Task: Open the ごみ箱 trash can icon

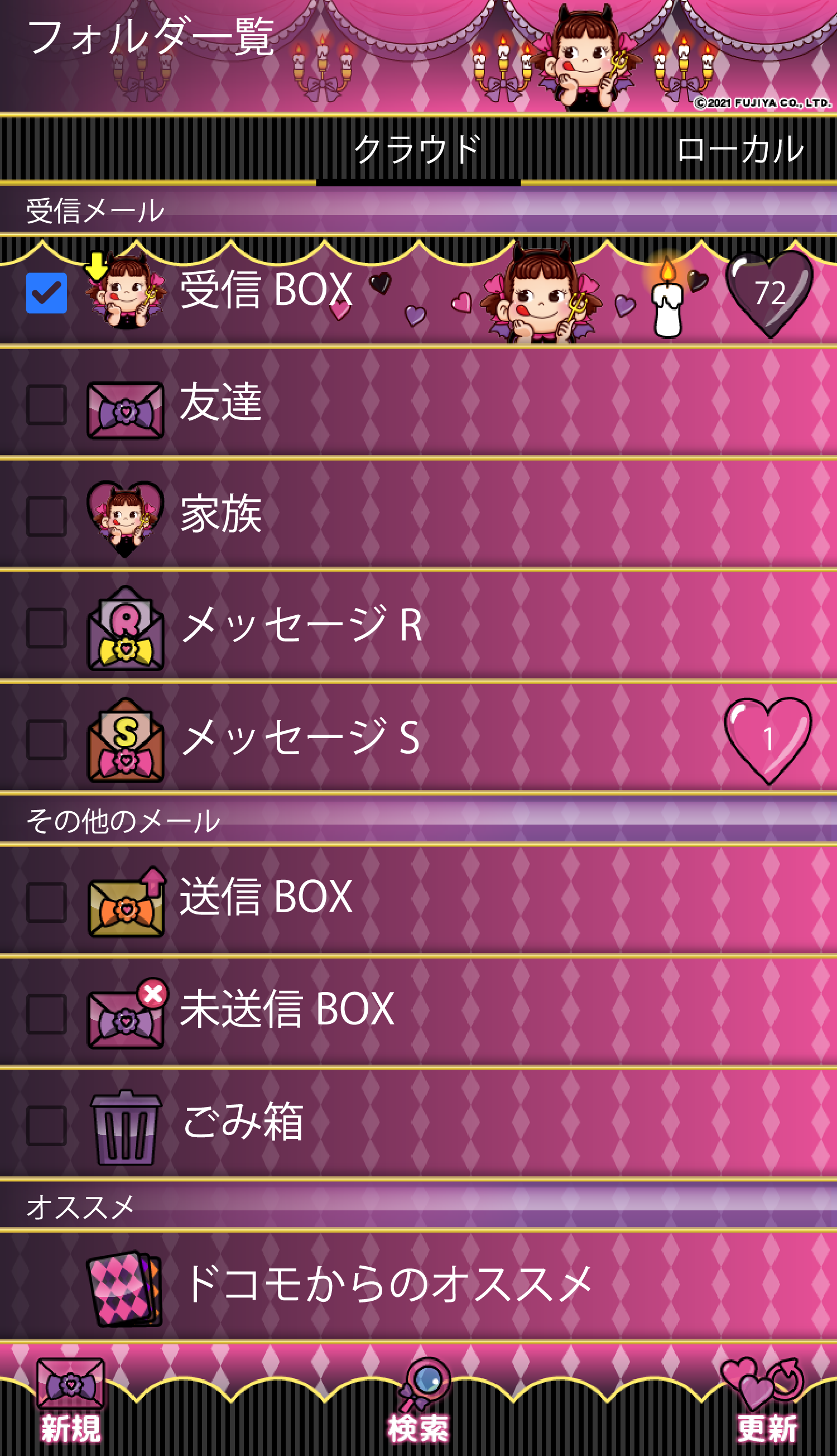Action: [126, 1128]
